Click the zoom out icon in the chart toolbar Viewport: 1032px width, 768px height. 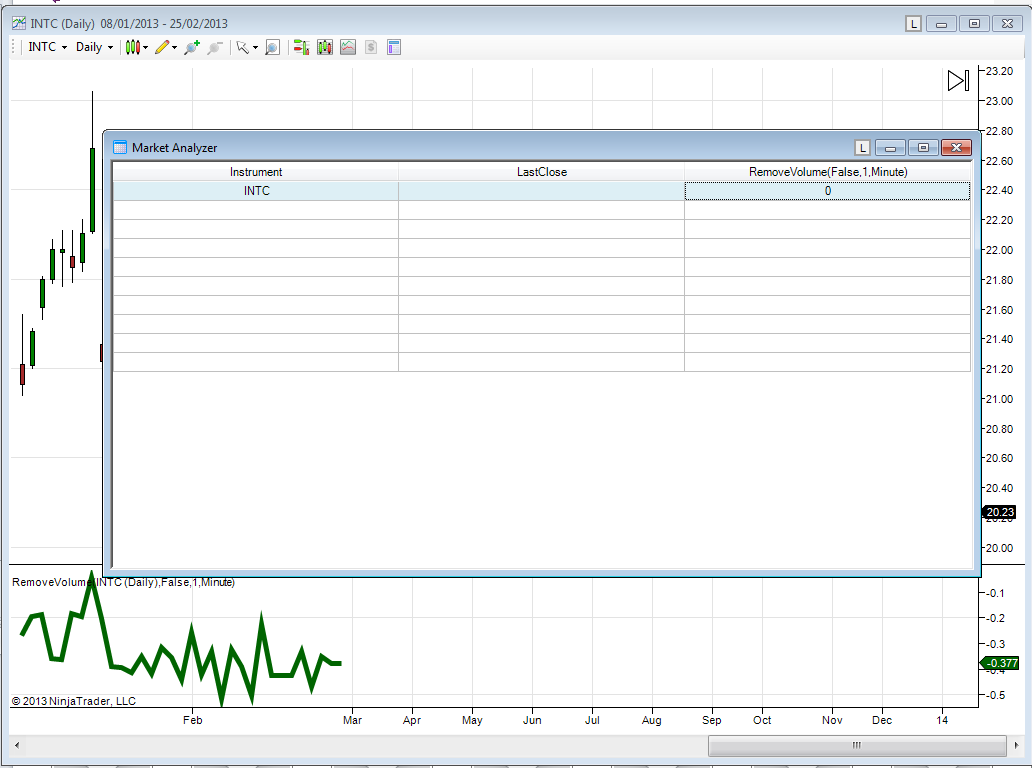(x=214, y=47)
